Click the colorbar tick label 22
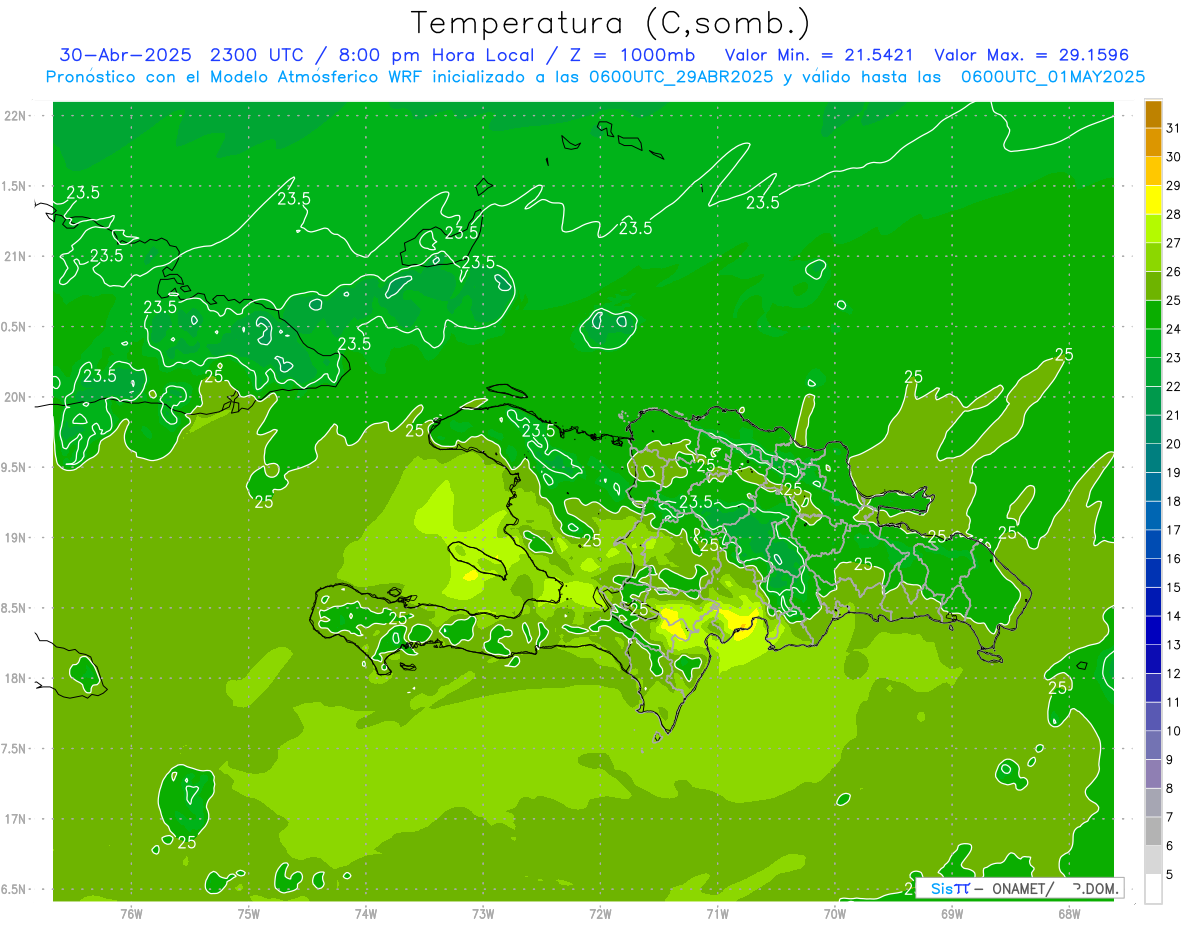 (1174, 386)
